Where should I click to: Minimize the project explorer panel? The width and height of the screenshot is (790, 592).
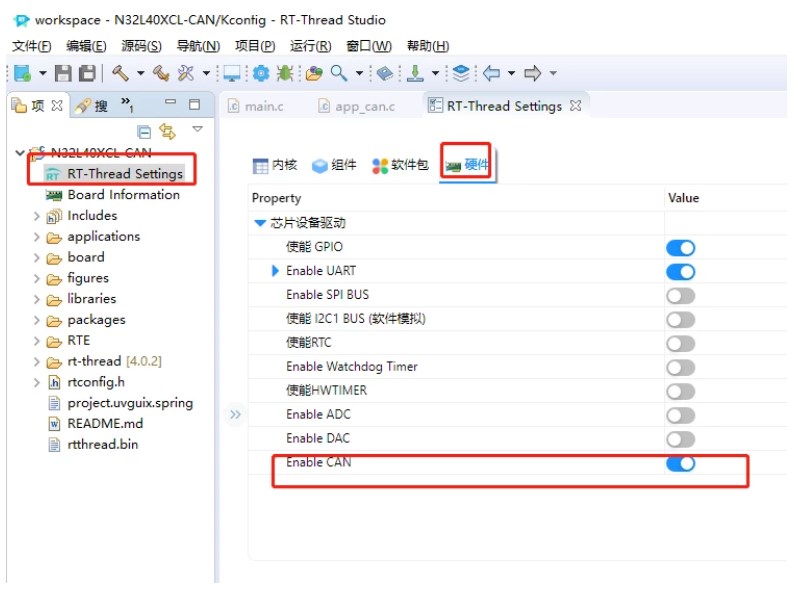[171, 103]
